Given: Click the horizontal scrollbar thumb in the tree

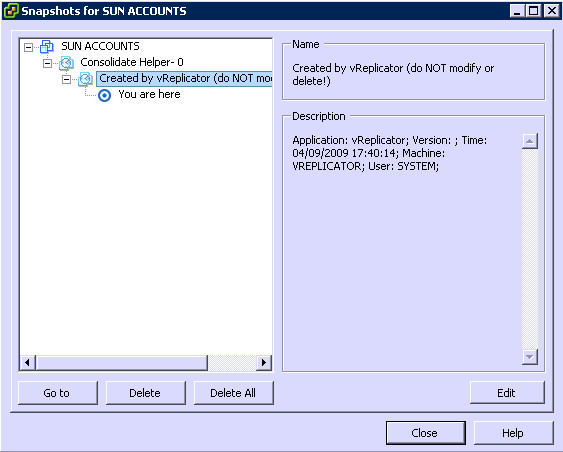Looking at the screenshot, I should (x=122, y=363).
